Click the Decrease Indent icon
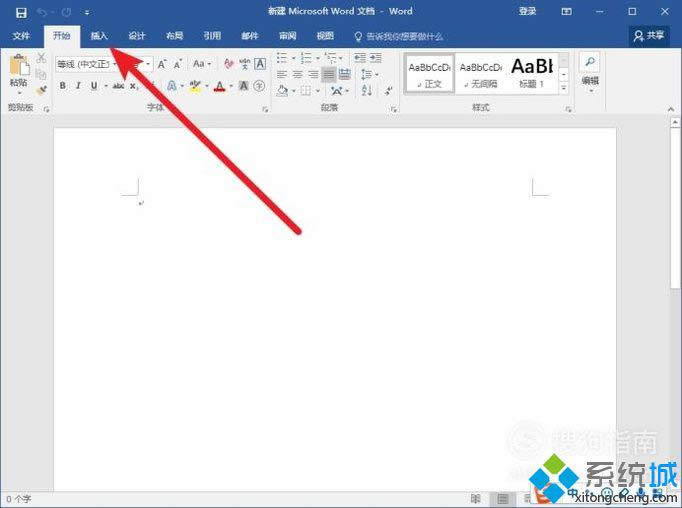This screenshot has height=508, width=682. pos(360,58)
